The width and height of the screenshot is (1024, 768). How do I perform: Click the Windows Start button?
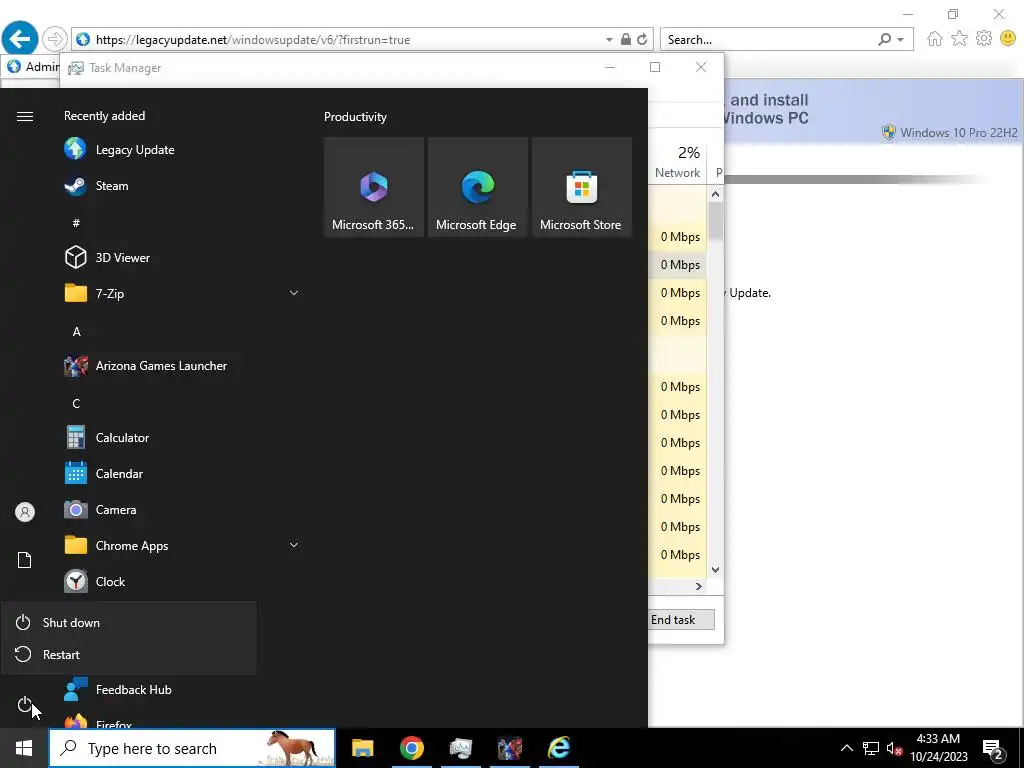24,748
